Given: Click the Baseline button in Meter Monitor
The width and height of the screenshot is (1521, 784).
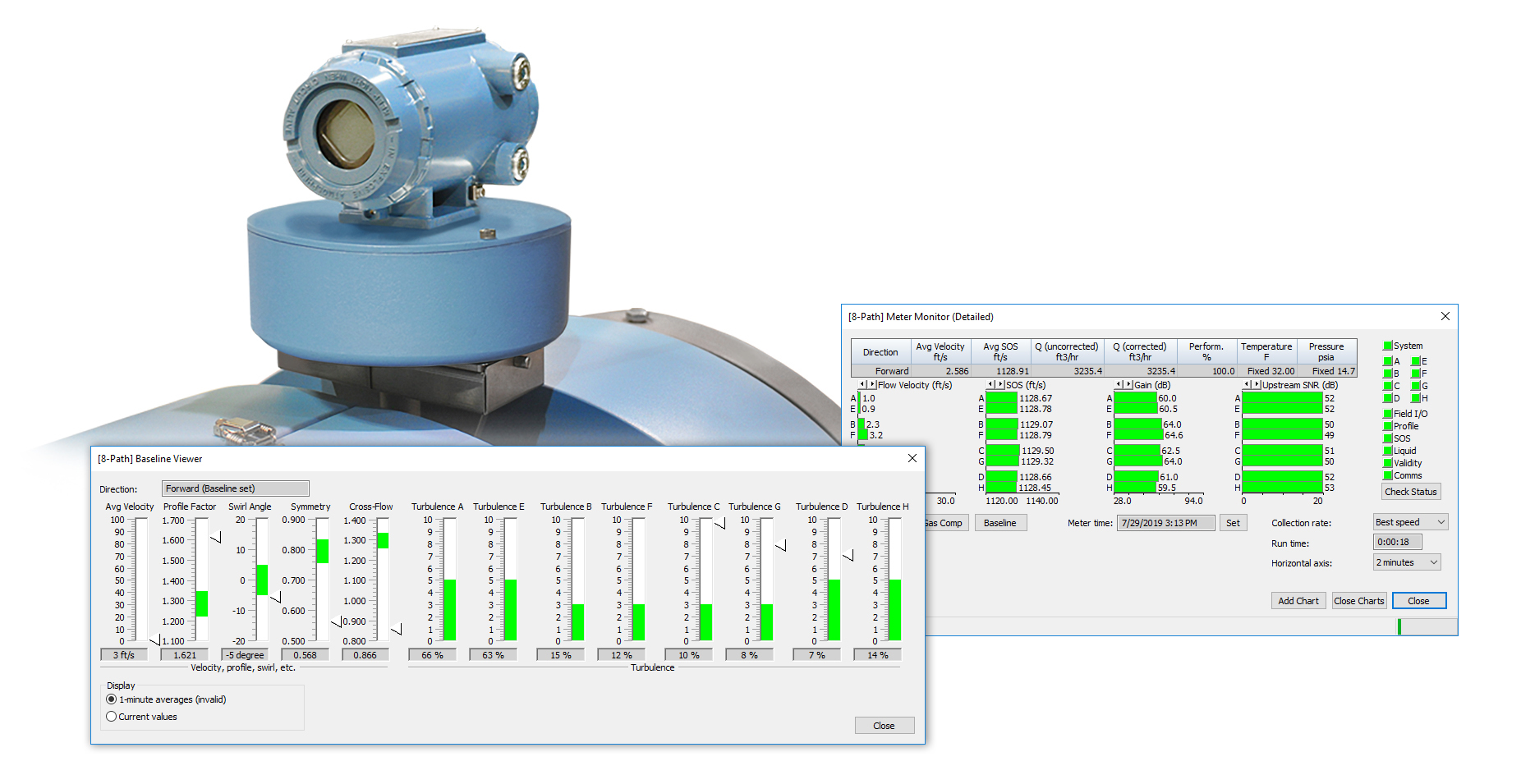Looking at the screenshot, I should click(999, 523).
